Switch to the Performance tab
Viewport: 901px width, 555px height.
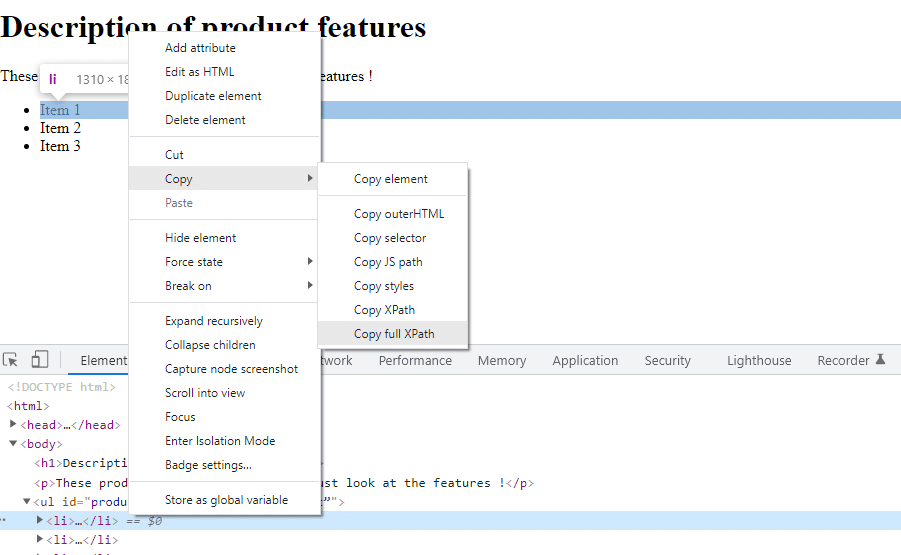click(415, 361)
